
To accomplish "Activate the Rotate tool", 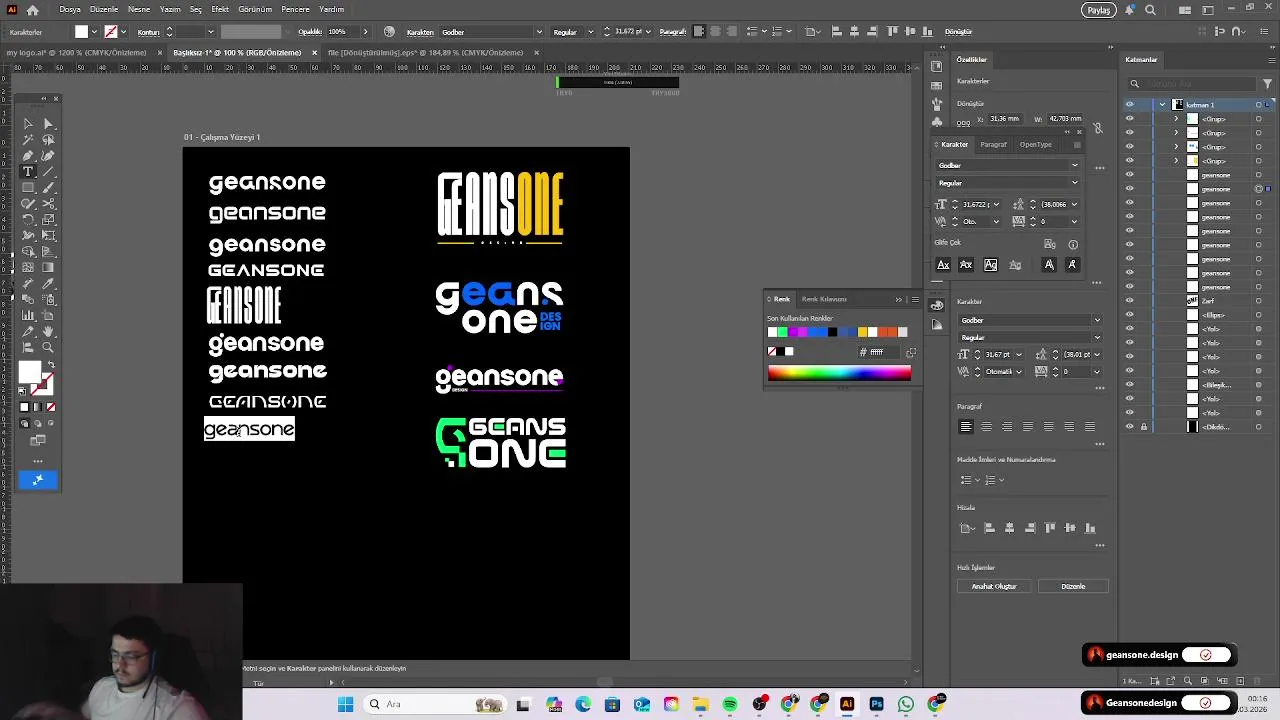I will point(28,220).
